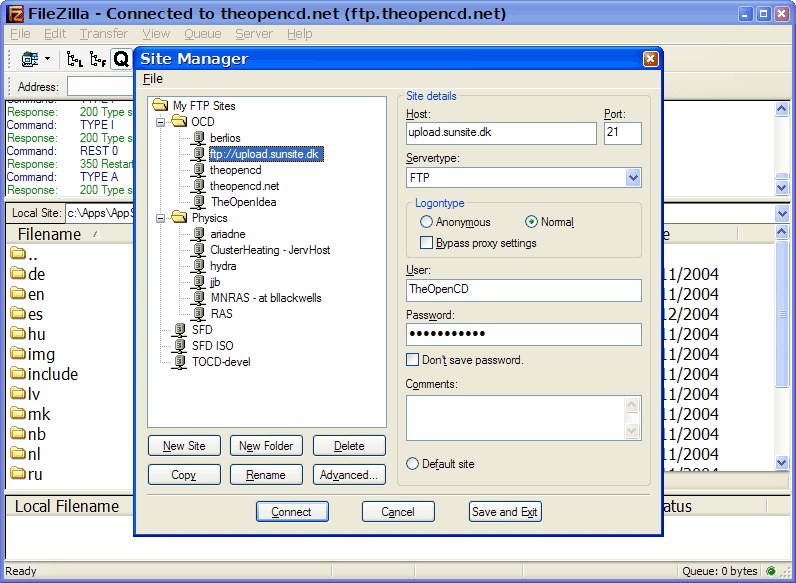Click server icon of theopencd site
This screenshot has width=796, height=583.
pos(198,170)
